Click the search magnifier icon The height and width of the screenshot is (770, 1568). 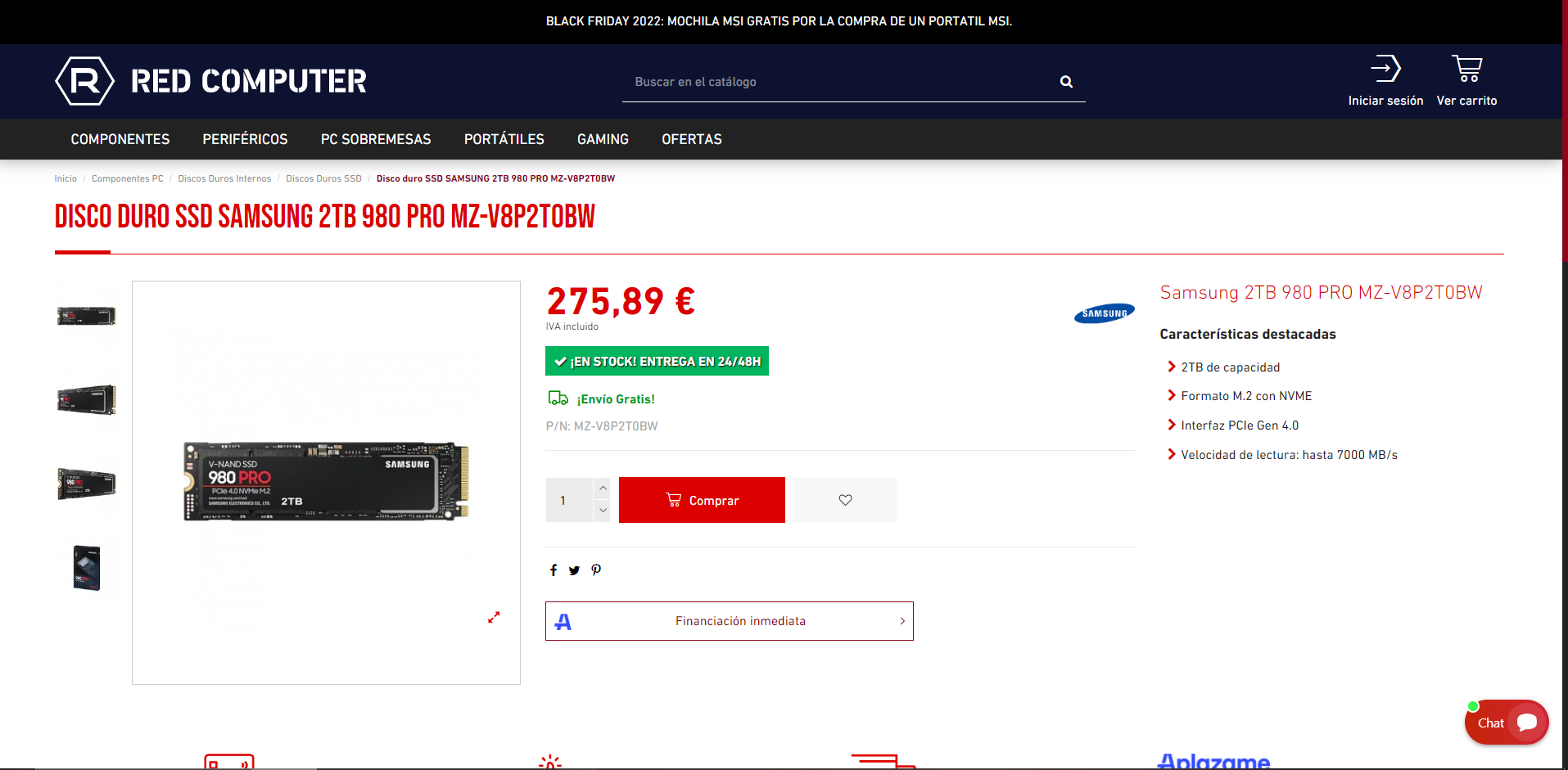pyautogui.click(x=1066, y=82)
